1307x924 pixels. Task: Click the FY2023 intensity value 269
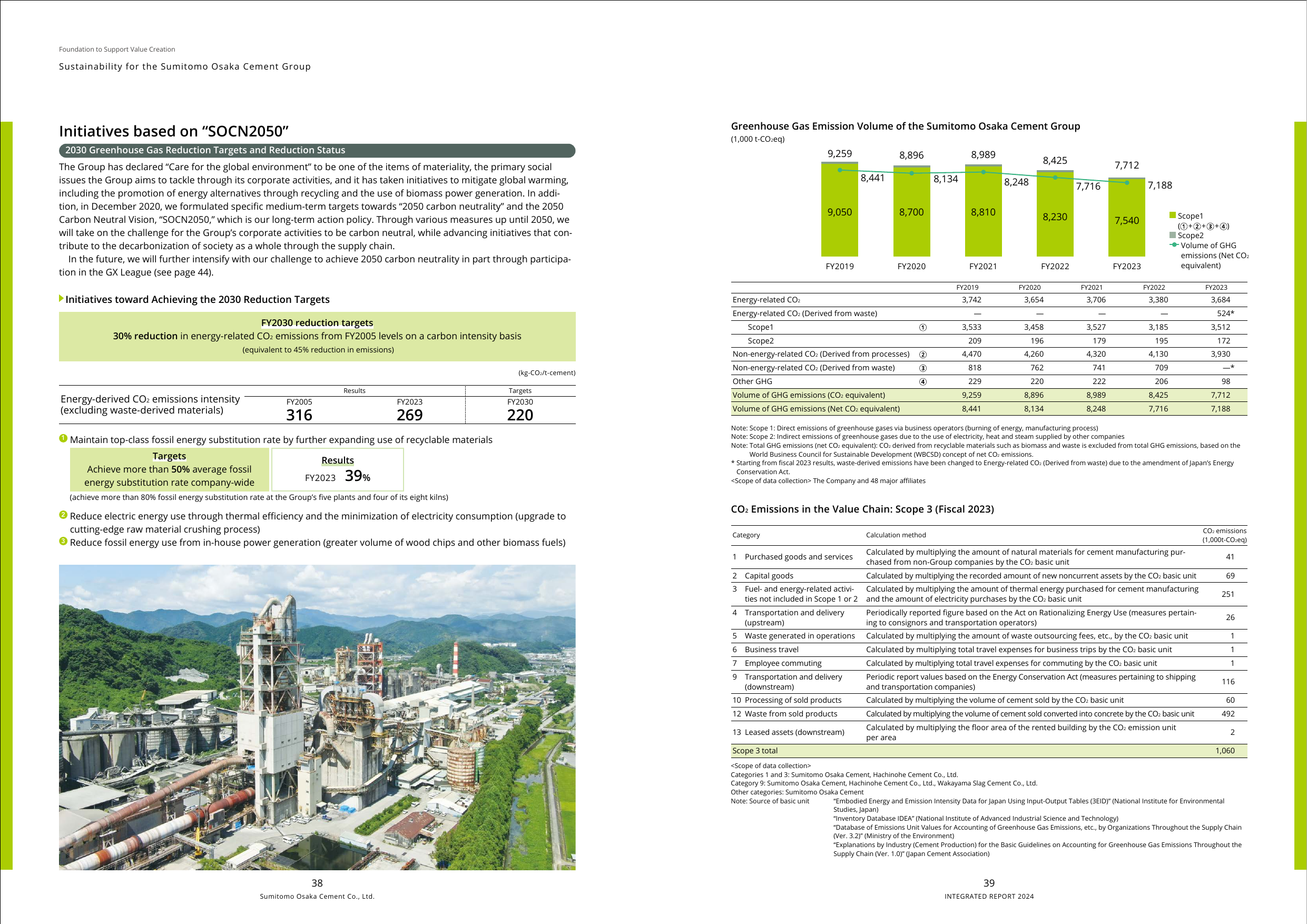coord(409,415)
